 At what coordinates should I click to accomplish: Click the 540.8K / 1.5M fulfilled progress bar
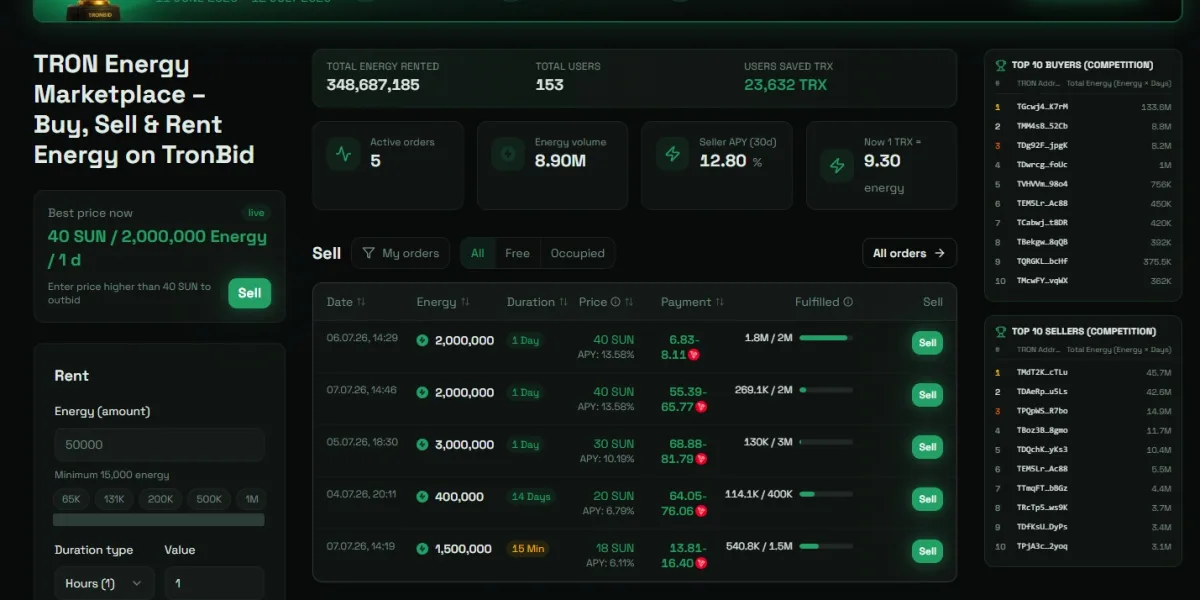tap(826, 546)
